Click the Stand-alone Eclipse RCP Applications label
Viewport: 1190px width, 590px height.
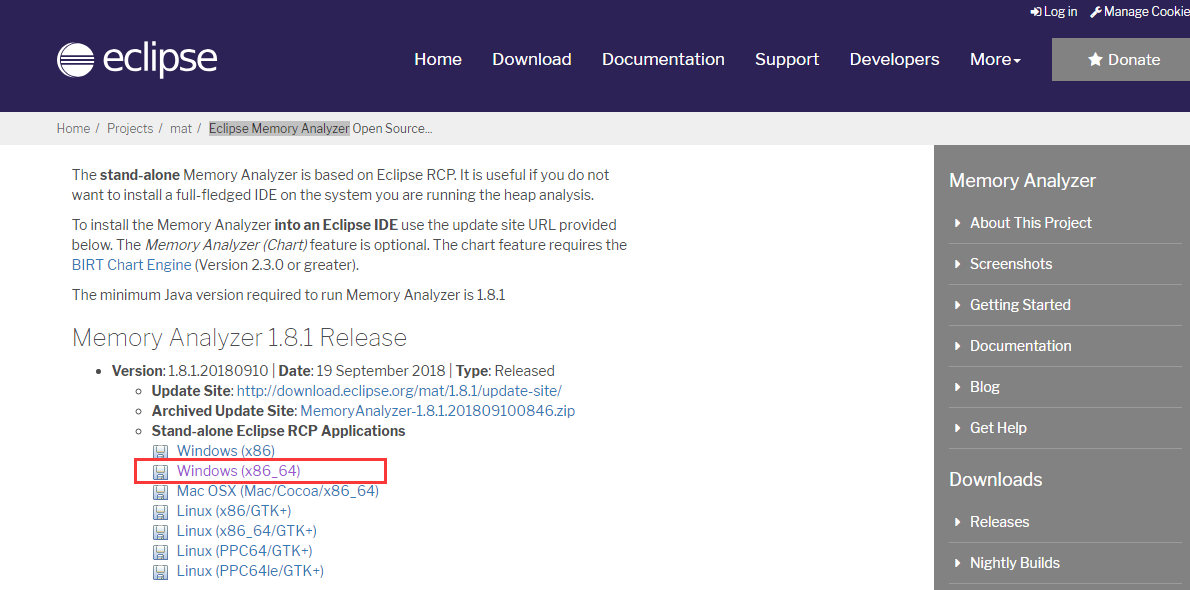click(279, 431)
